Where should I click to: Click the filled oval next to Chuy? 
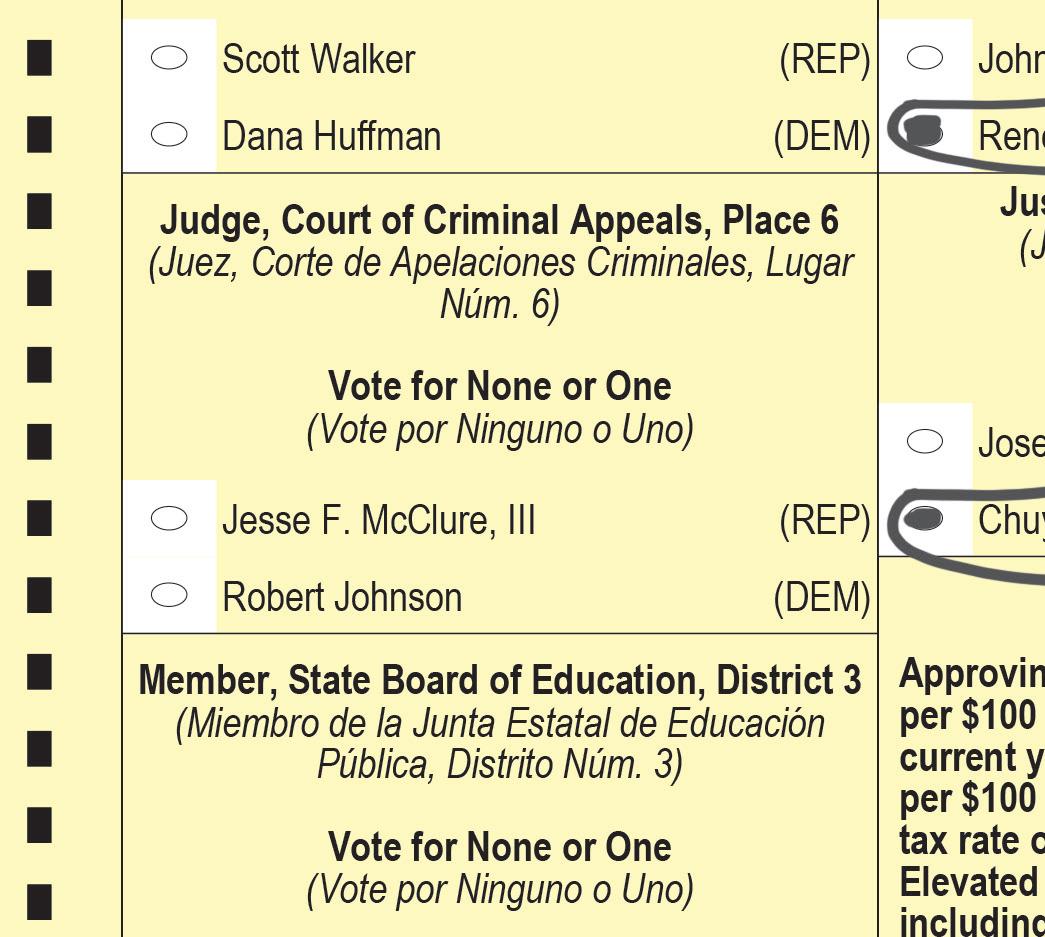pos(925,518)
